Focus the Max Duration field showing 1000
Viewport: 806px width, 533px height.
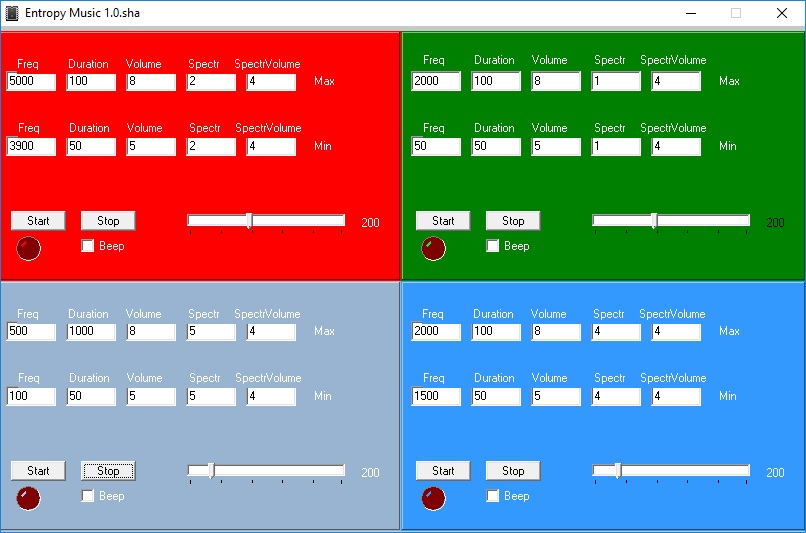pos(91,332)
